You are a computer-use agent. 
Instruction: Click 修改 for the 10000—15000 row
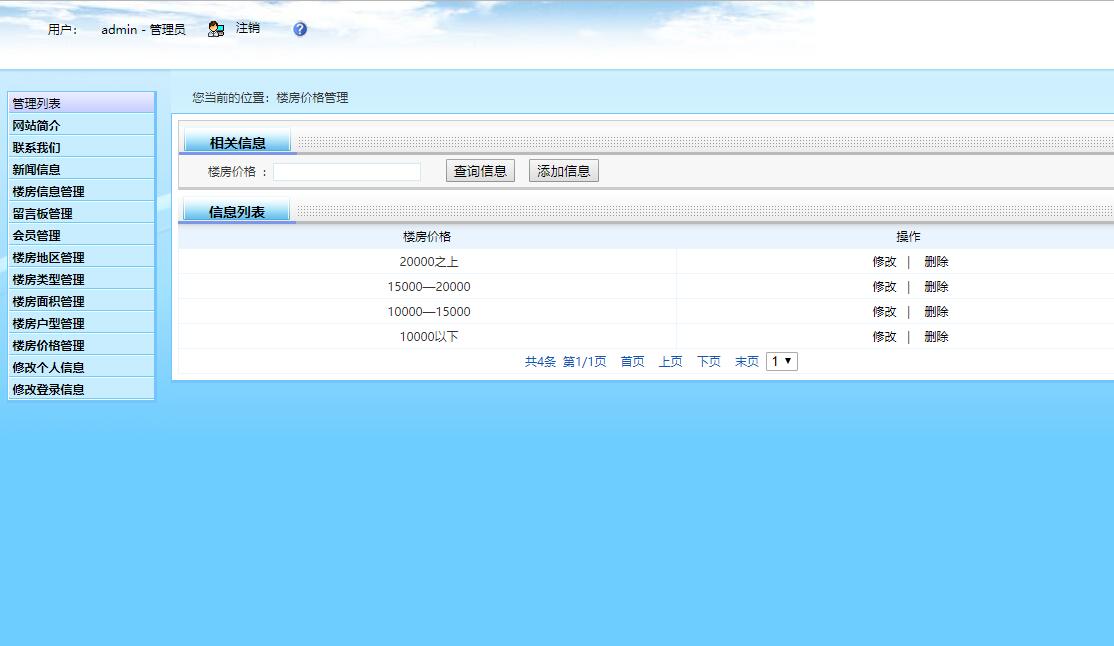coord(884,311)
